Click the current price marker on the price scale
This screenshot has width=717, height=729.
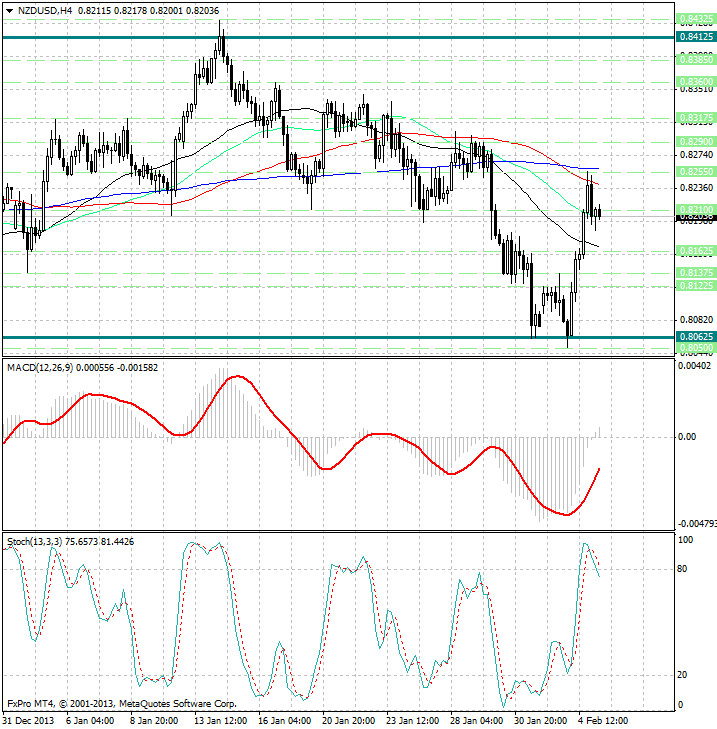tap(696, 217)
